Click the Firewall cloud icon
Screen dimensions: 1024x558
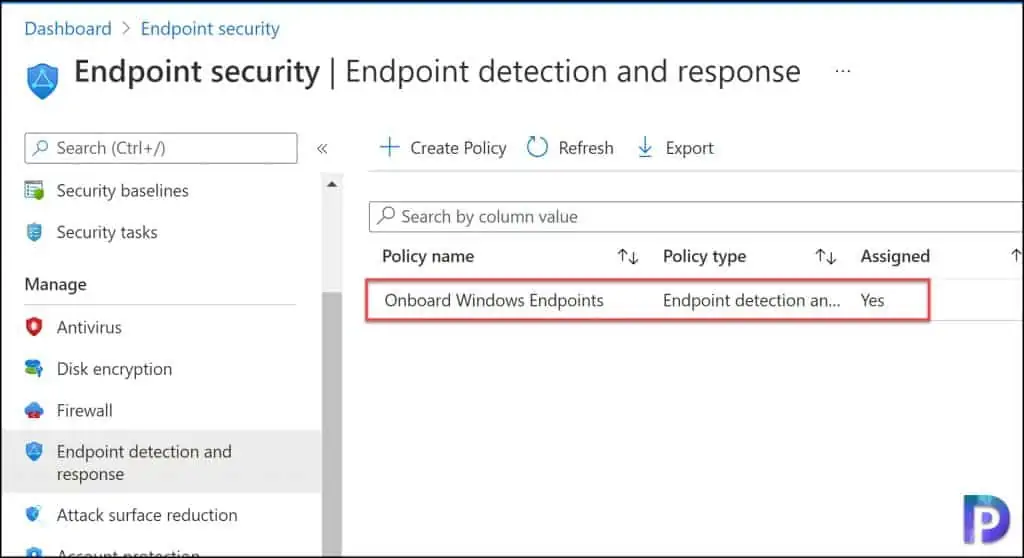(x=34, y=411)
